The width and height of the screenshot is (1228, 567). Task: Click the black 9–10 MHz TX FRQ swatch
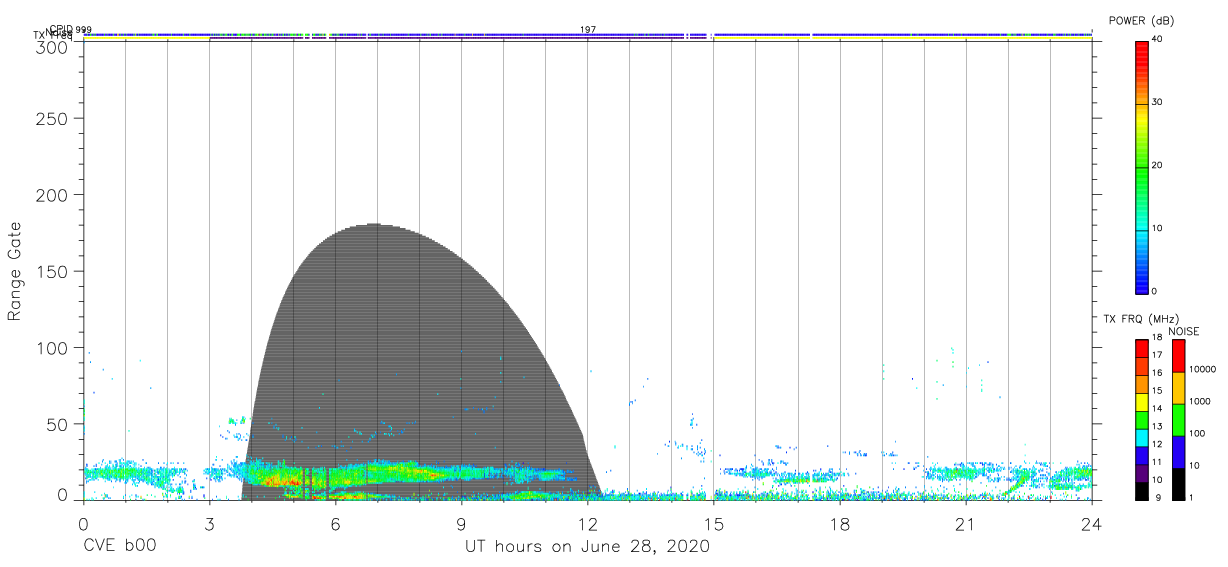coord(1141,491)
